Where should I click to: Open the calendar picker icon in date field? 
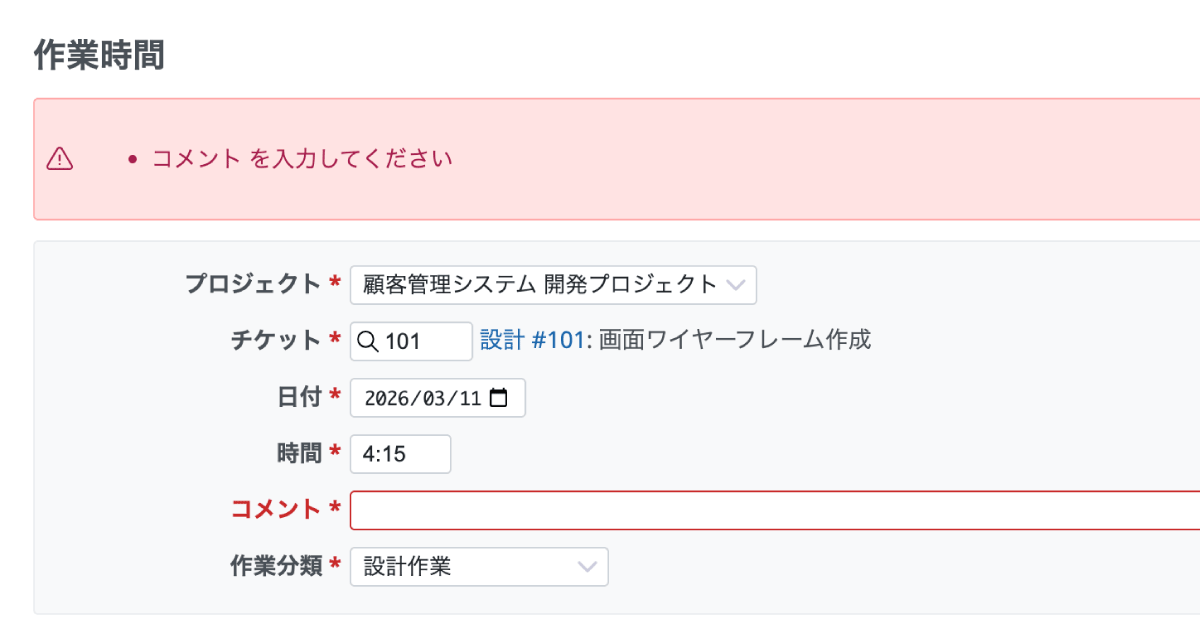(499, 398)
